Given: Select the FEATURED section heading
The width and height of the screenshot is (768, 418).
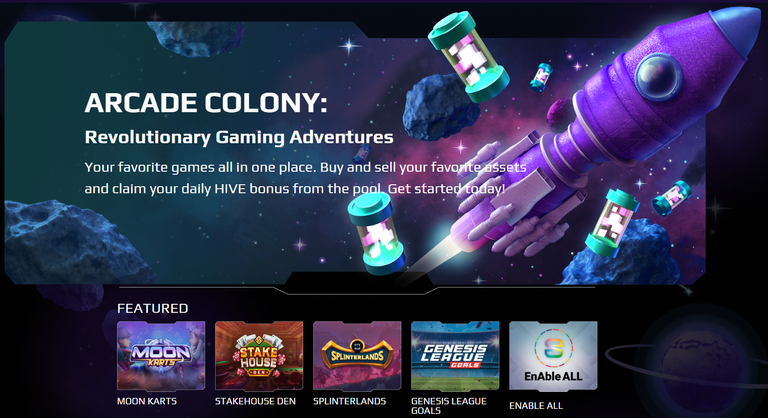Looking at the screenshot, I should pyautogui.click(x=152, y=308).
